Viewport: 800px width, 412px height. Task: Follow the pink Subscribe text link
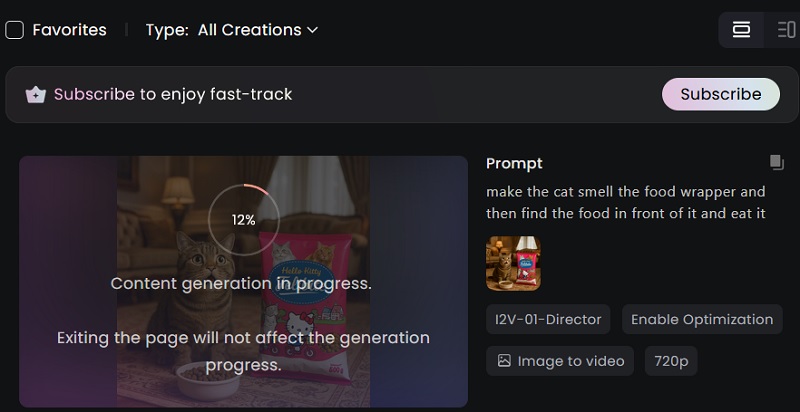coord(94,94)
